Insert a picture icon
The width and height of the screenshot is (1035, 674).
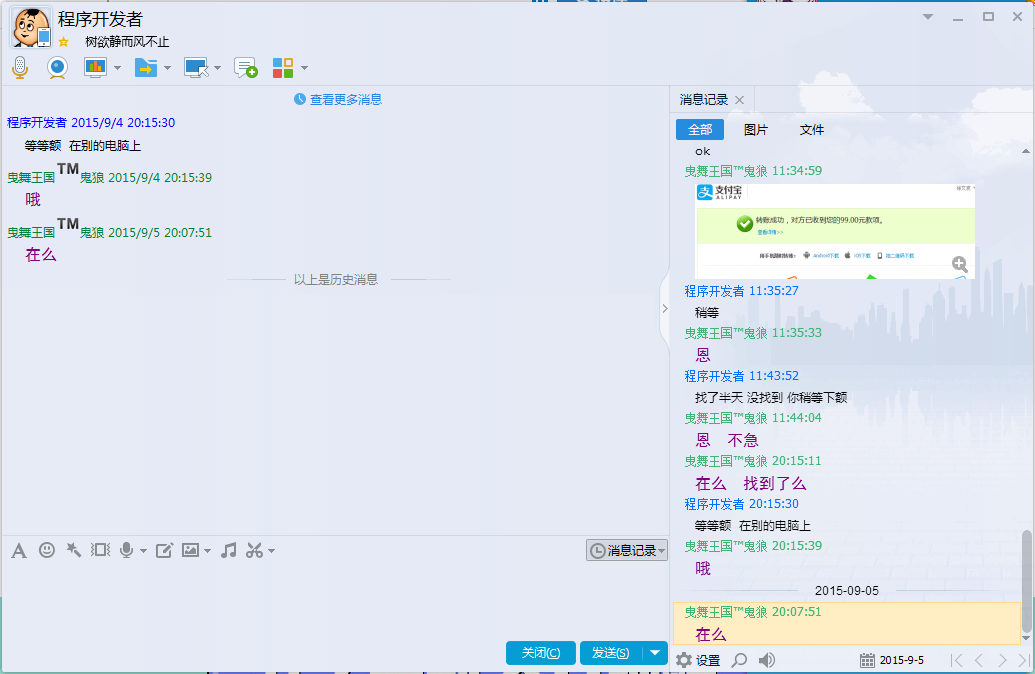(x=190, y=550)
